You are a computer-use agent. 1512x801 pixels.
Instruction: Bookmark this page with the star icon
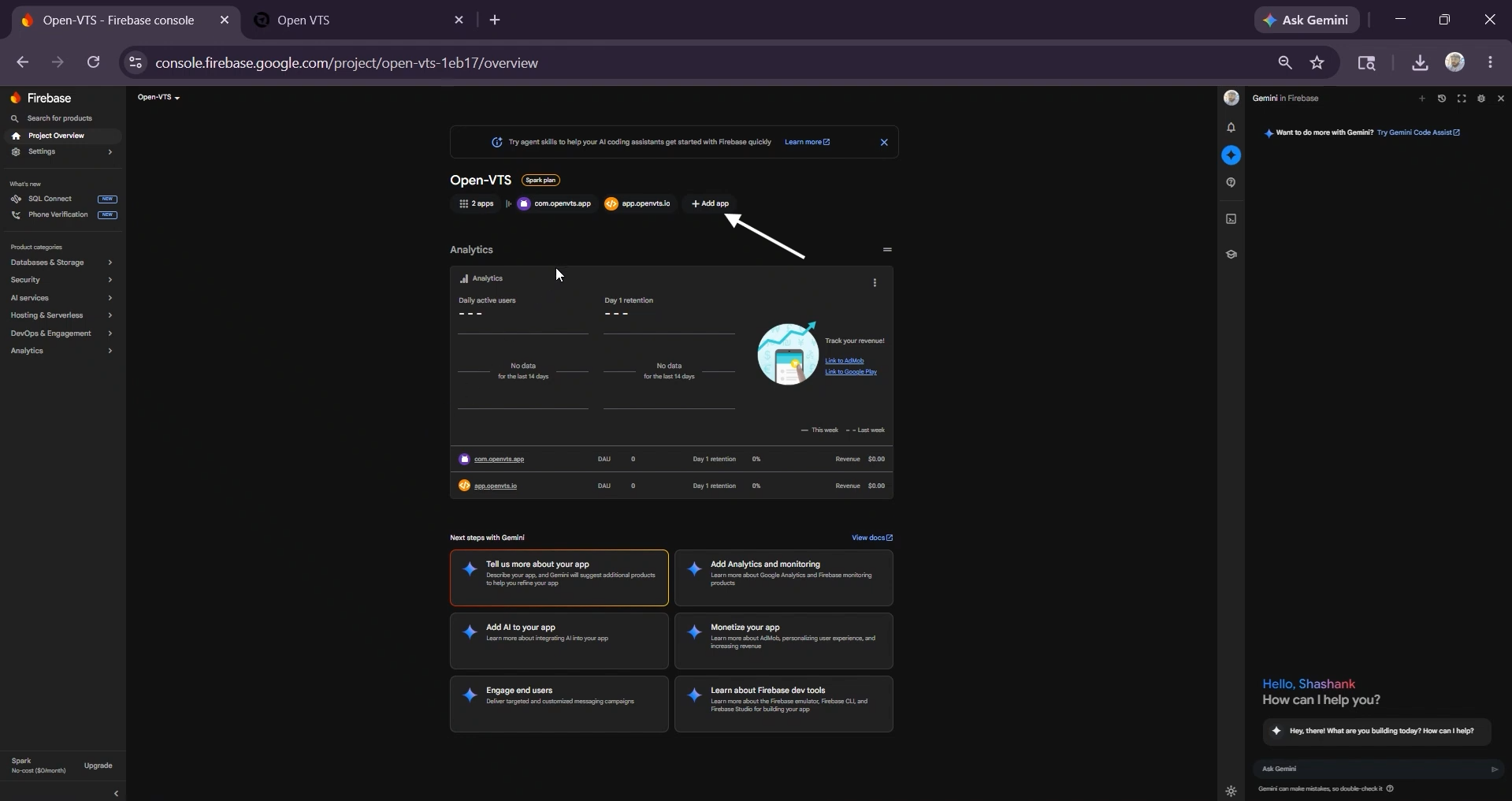[1317, 63]
